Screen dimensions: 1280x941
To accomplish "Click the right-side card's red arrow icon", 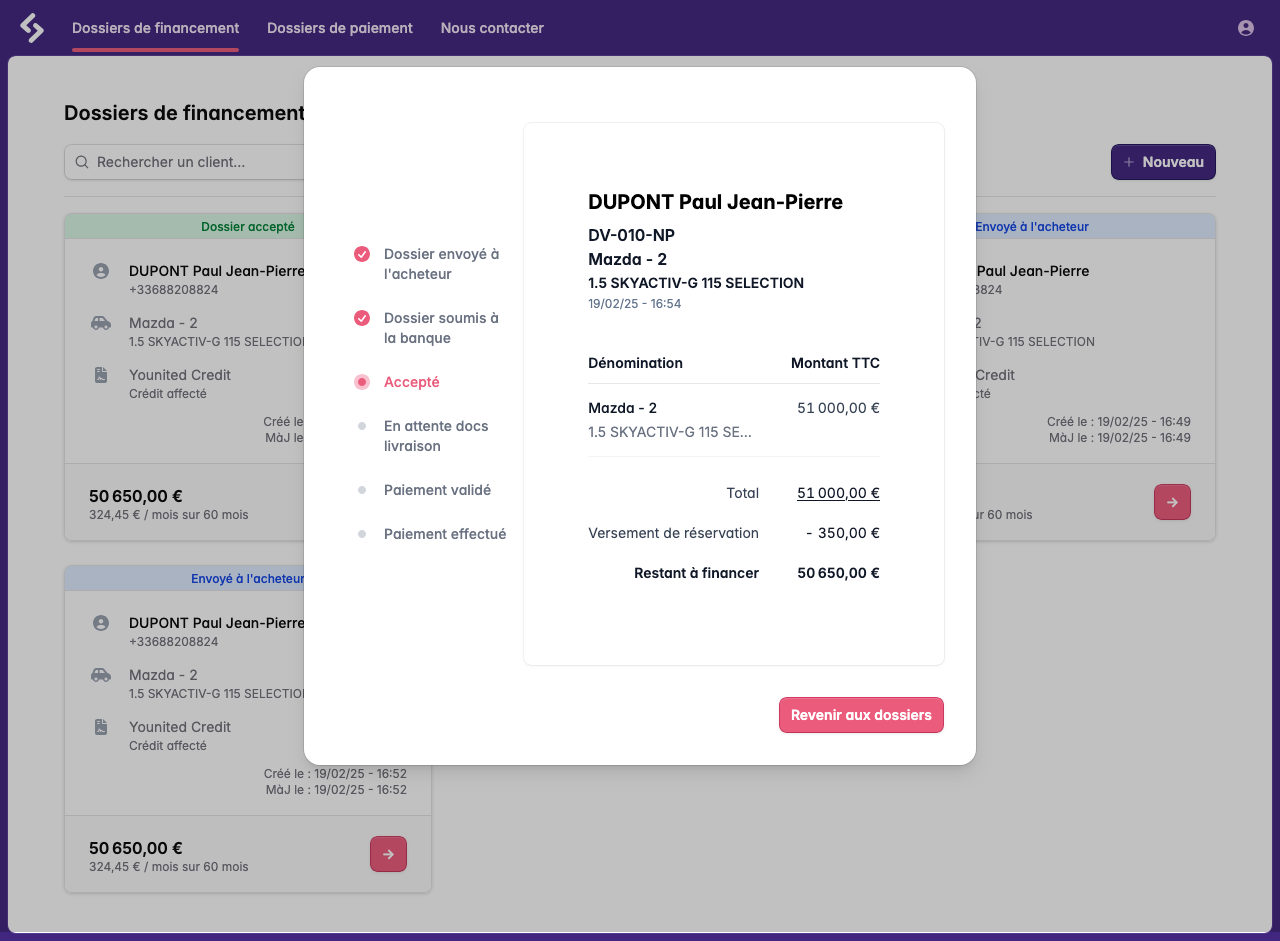I will [x=1172, y=502].
